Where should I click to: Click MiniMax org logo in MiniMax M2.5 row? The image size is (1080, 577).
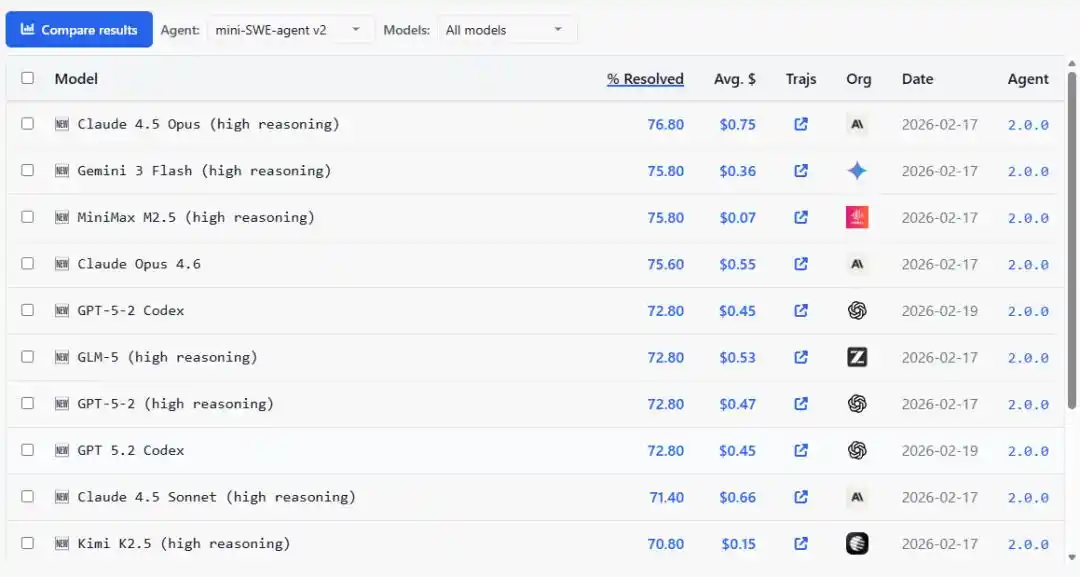click(x=857, y=218)
